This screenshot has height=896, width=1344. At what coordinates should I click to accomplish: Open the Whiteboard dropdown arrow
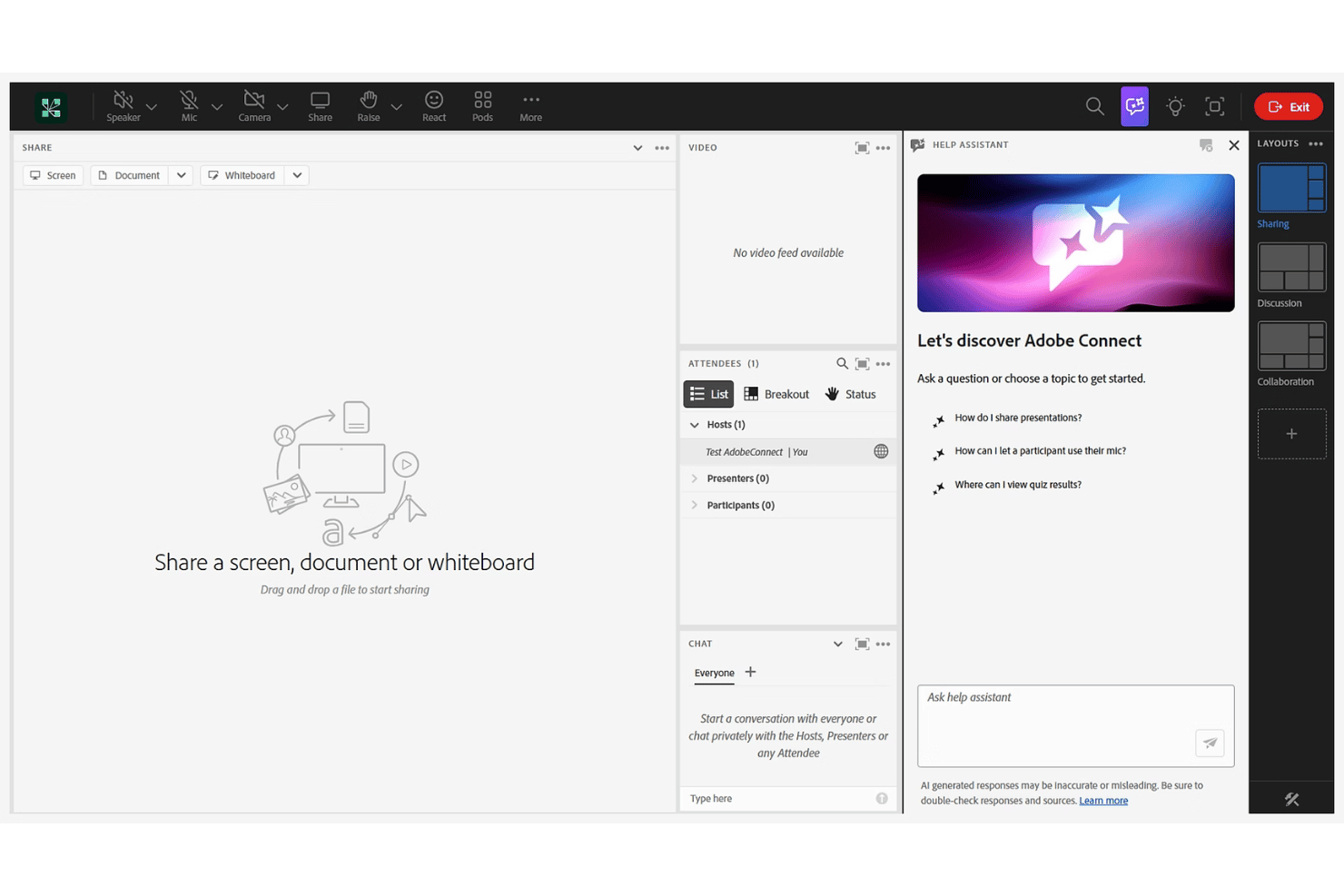coord(297,175)
